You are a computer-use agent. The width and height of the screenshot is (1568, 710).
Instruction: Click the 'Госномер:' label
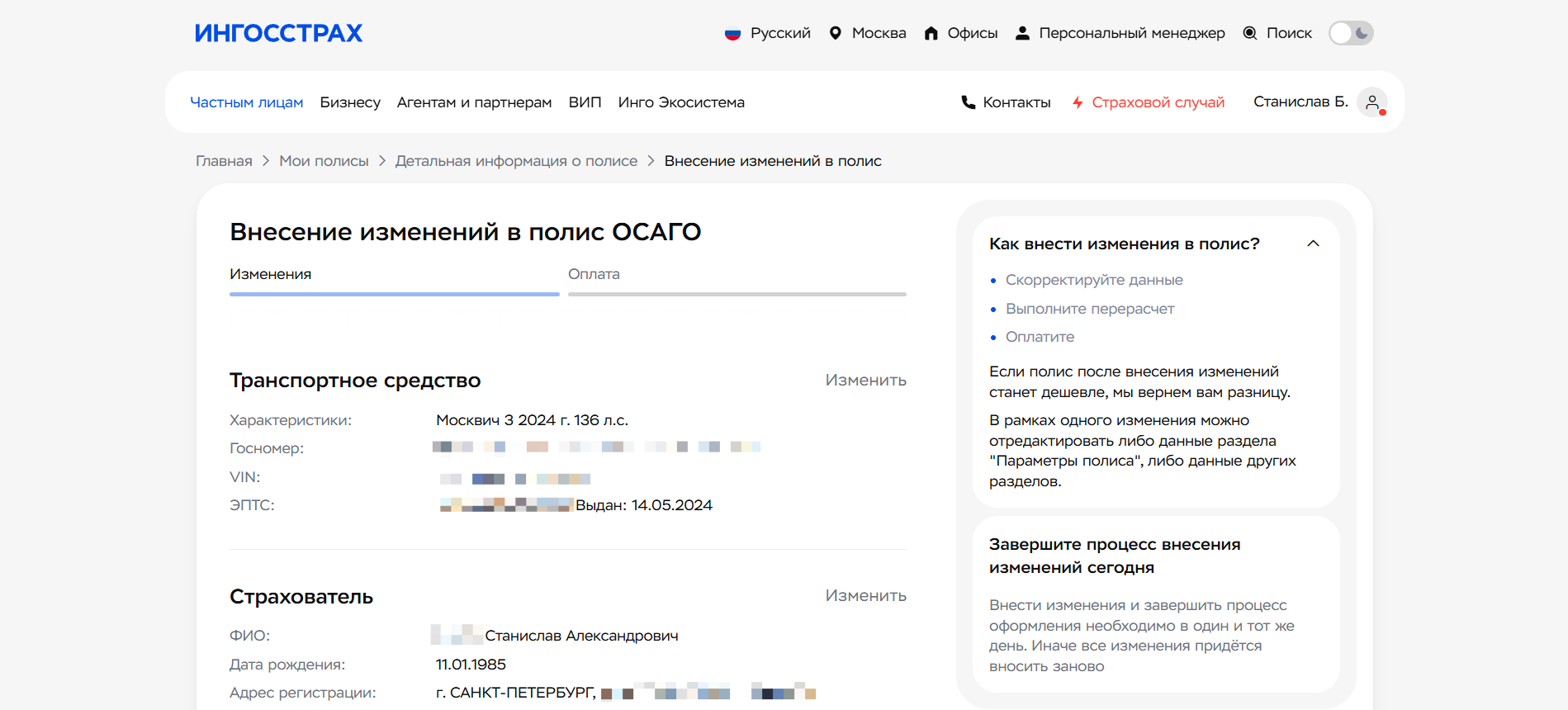tap(267, 448)
